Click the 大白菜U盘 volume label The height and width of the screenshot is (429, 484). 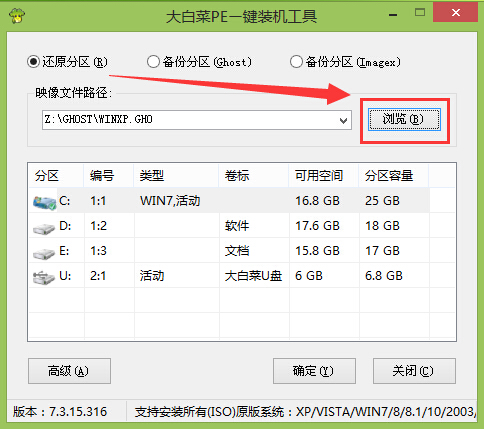[x=253, y=276]
